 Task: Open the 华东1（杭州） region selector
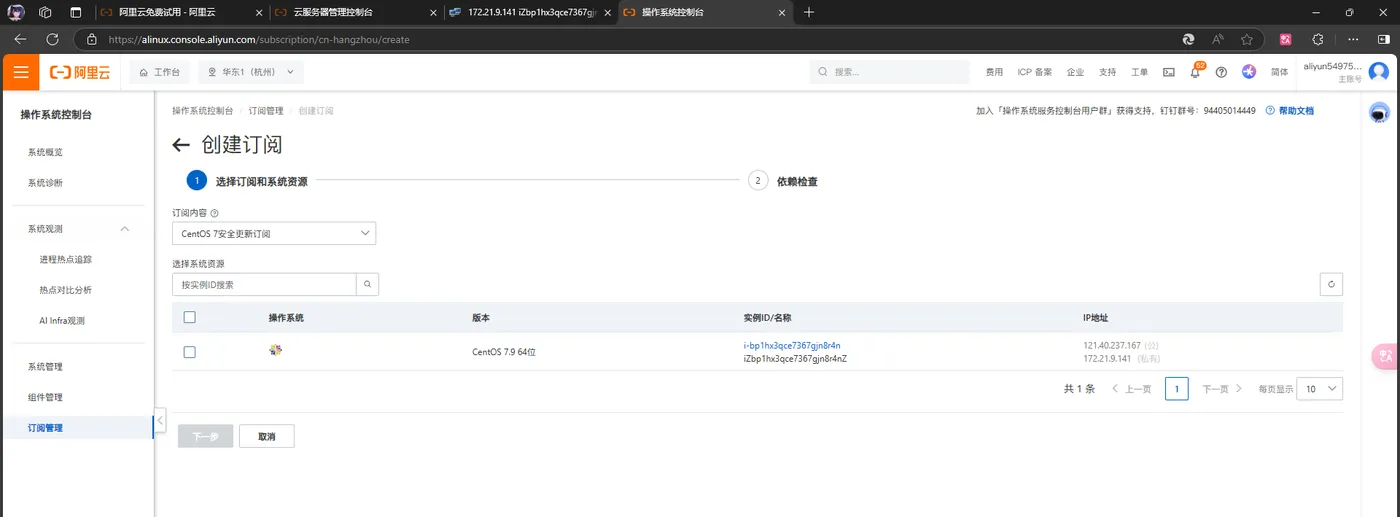[x=251, y=72]
